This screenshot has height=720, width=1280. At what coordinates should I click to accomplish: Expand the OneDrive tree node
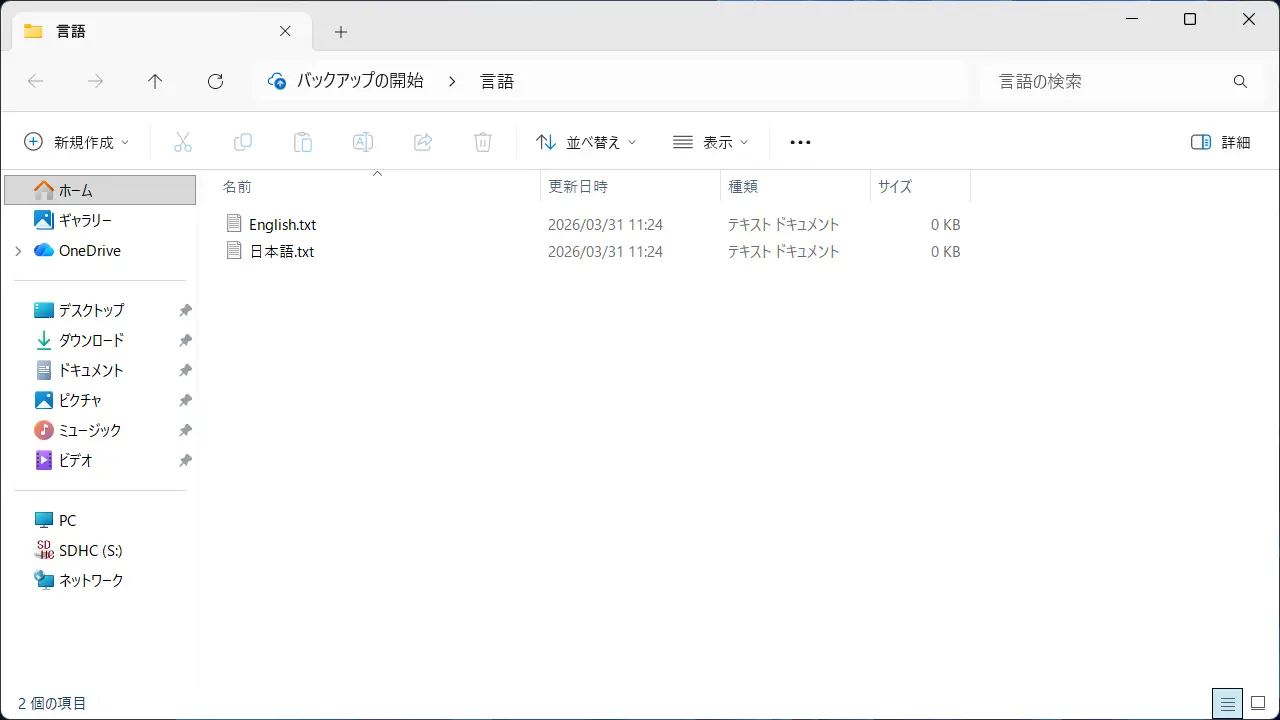pos(18,251)
